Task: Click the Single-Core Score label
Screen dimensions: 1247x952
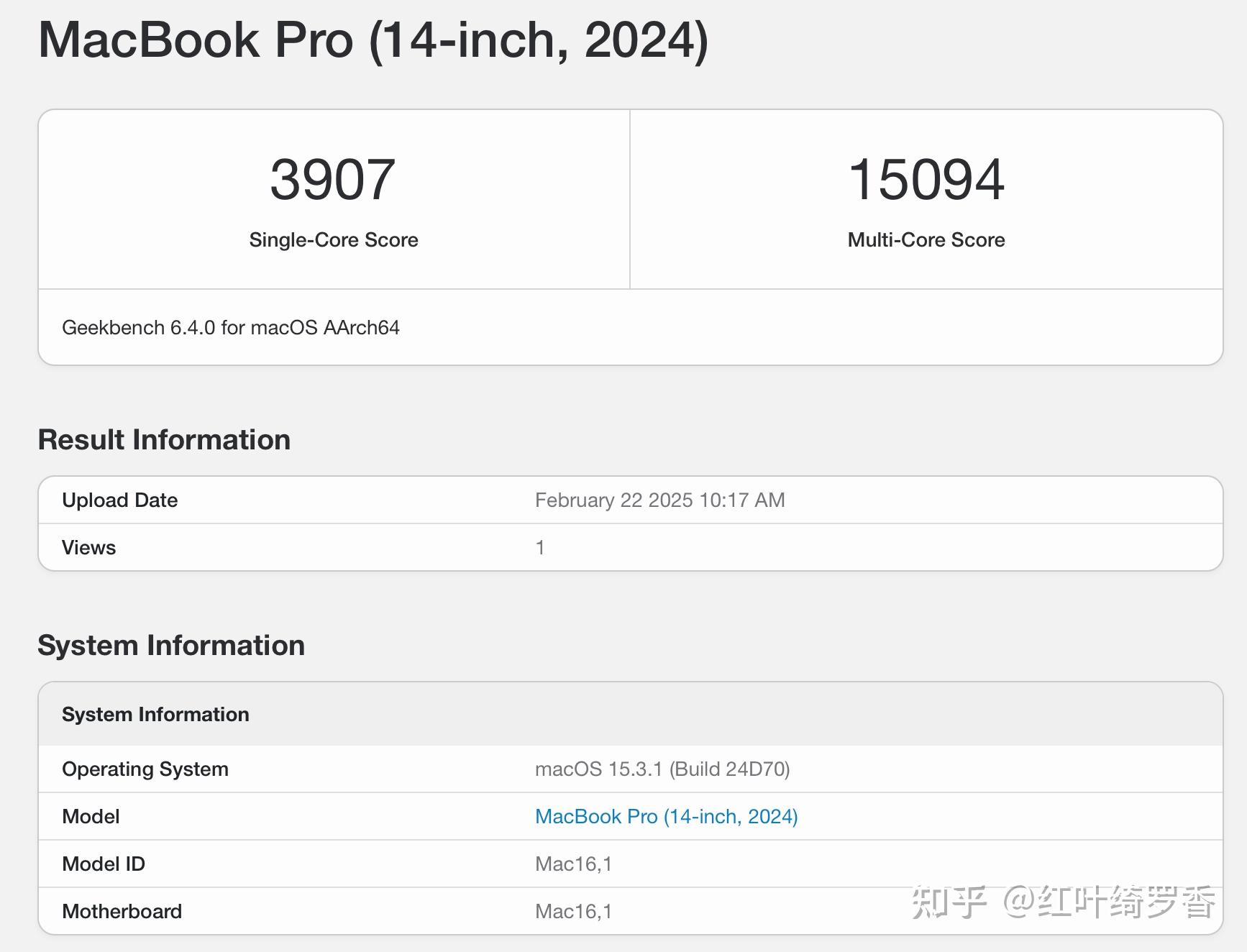Action: point(334,239)
